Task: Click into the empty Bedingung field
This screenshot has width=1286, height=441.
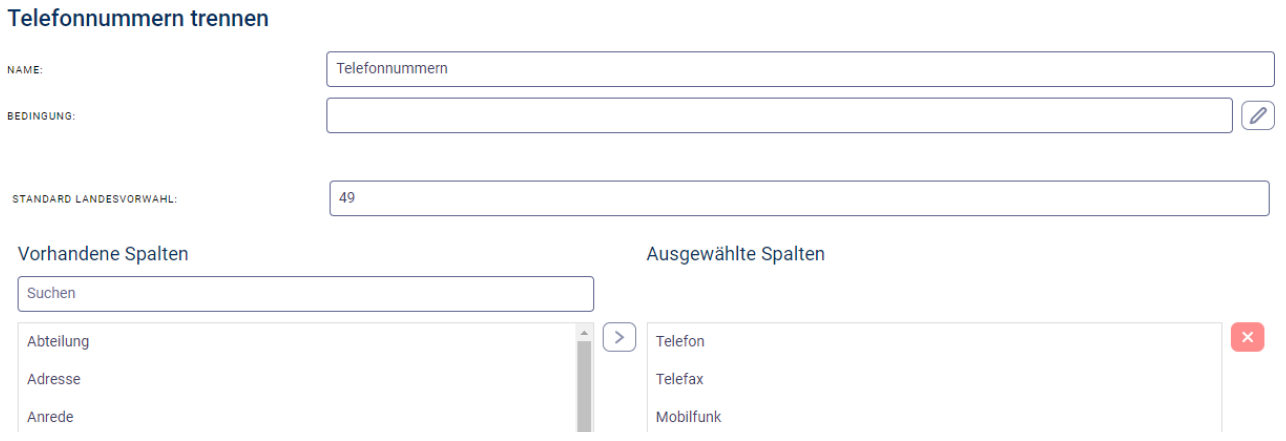Action: [779, 116]
